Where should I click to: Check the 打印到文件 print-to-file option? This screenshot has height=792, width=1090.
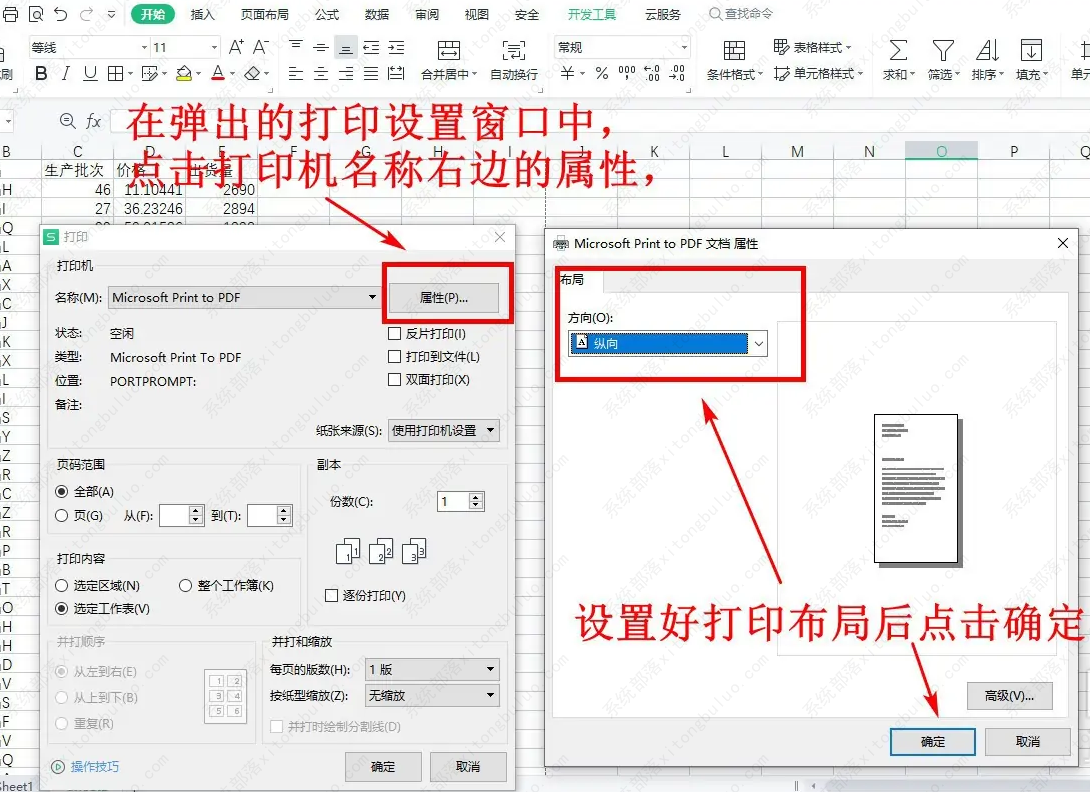394,356
